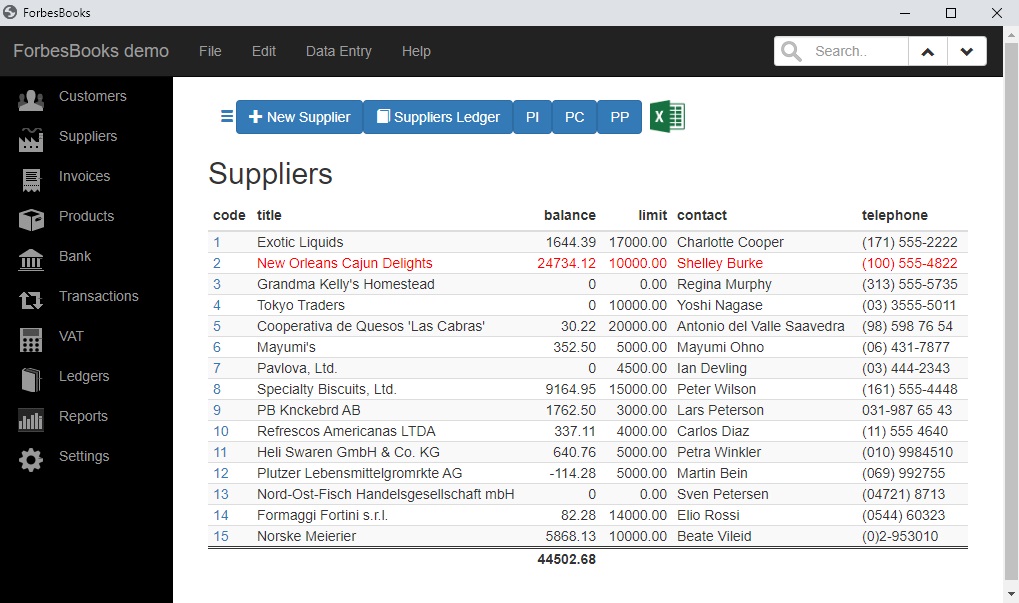Open supplier code 1 link
The width and height of the screenshot is (1019, 603).
click(217, 242)
